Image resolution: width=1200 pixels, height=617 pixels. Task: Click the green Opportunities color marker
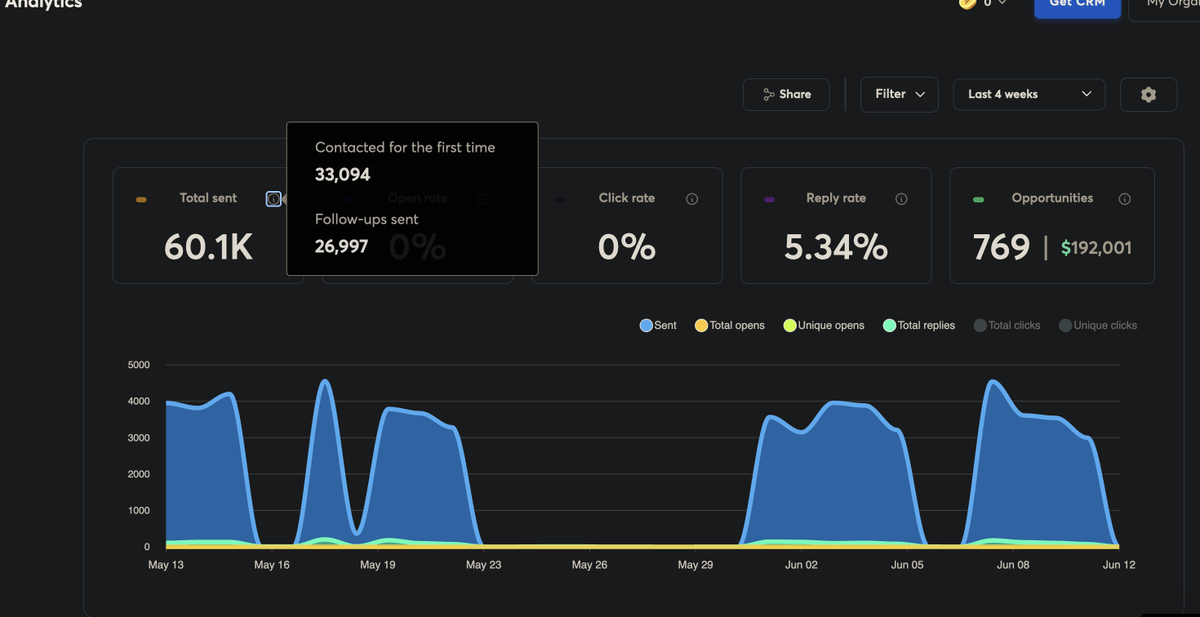click(x=979, y=200)
